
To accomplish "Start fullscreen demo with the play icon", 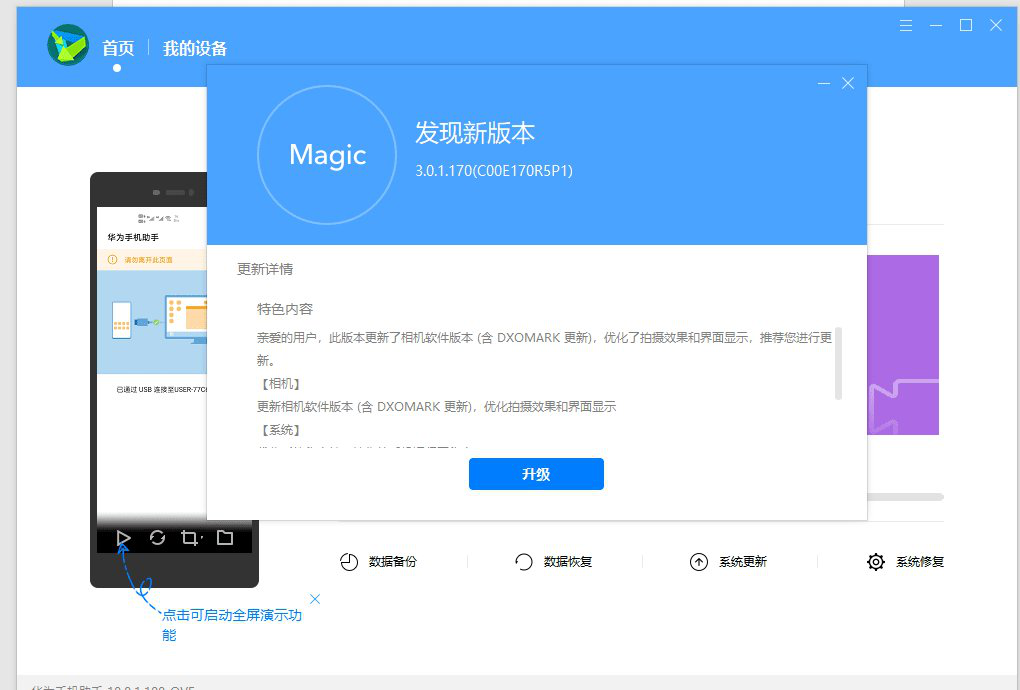I will coord(123,538).
